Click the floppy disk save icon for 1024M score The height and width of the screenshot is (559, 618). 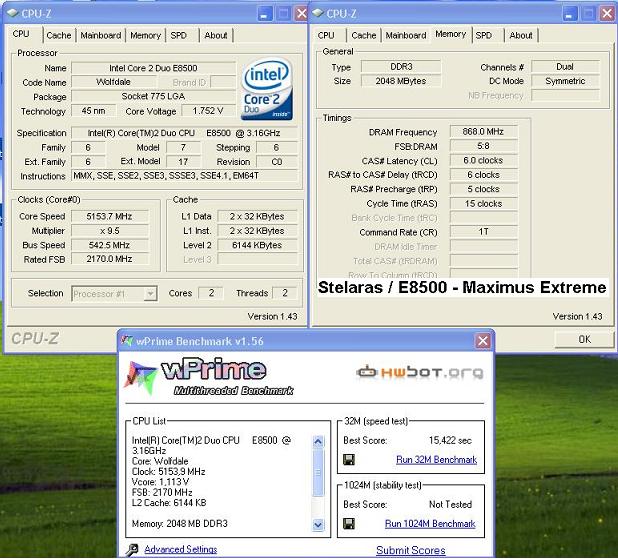349,524
